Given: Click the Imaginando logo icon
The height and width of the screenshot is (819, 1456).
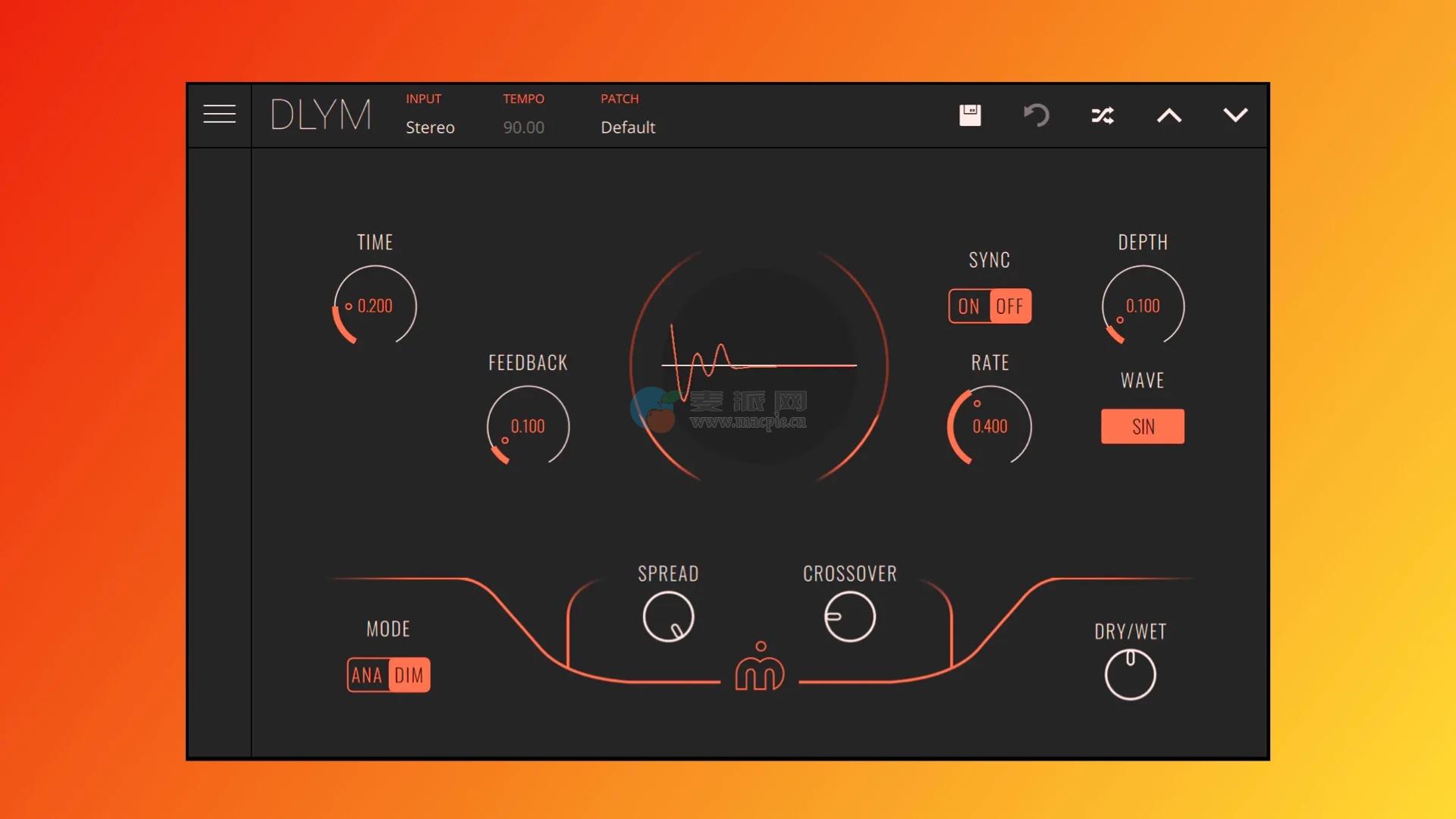Looking at the screenshot, I should (760, 667).
